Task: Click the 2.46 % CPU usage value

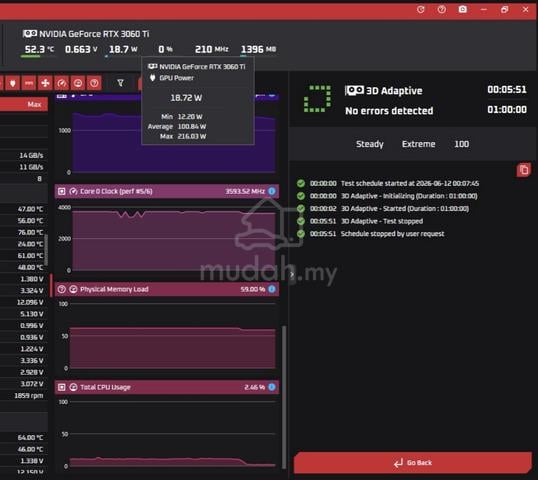Action: click(254, 387)
